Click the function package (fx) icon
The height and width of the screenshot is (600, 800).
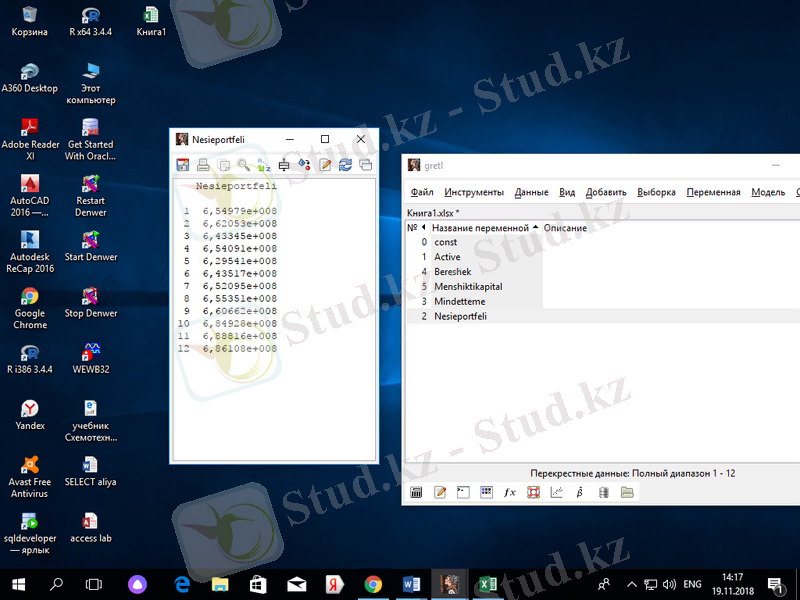(x=509, y=492)
